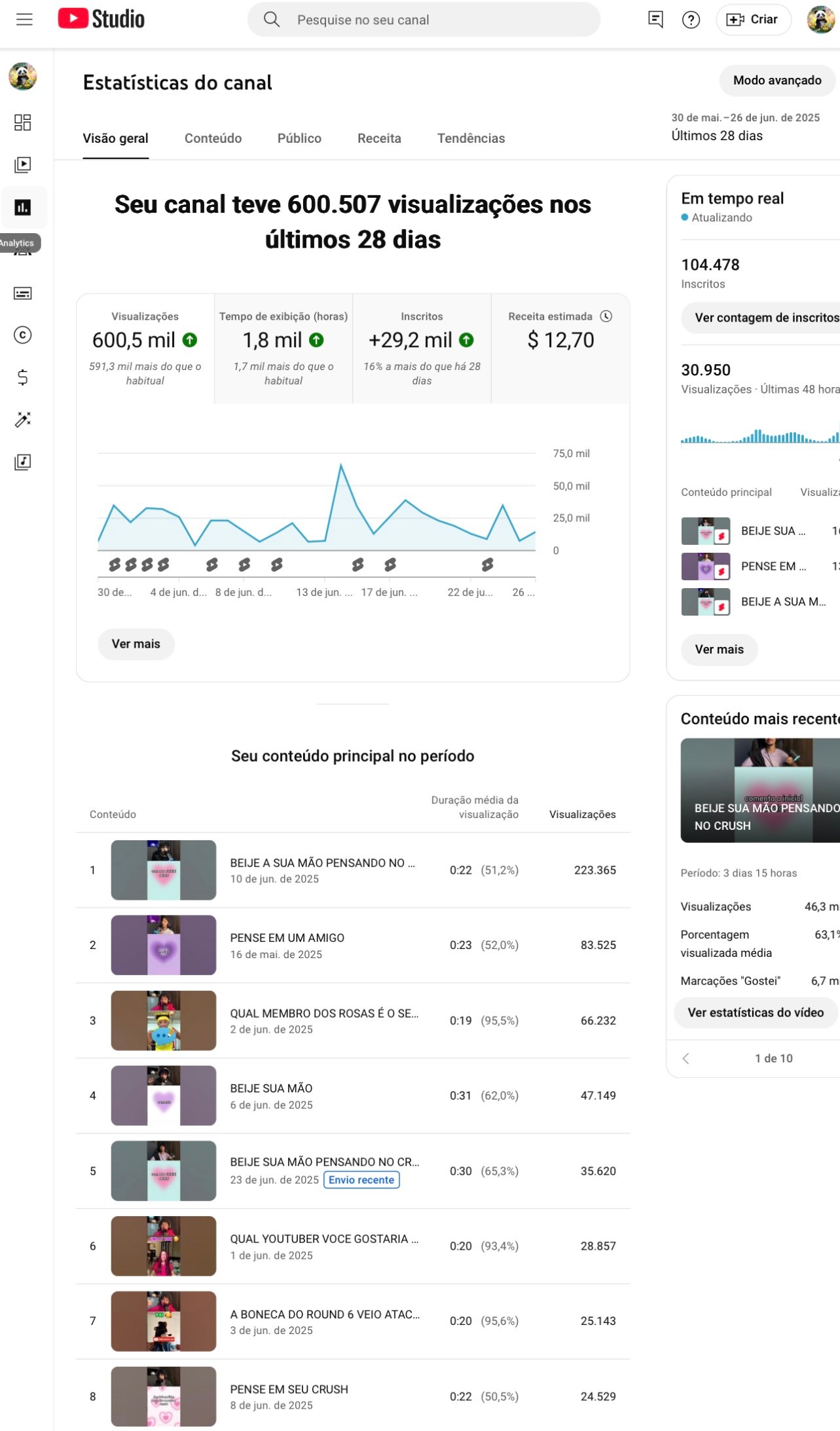
Task: Click Ver estatísticas do vídeo button
Action: 756,1013
